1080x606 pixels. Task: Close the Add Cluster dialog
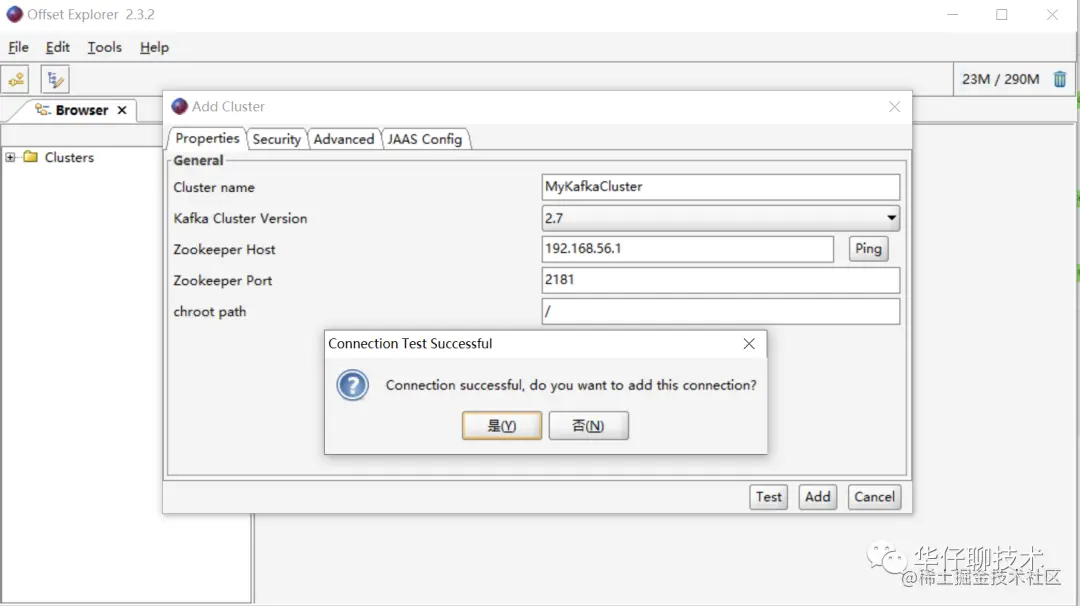(894, 107)
